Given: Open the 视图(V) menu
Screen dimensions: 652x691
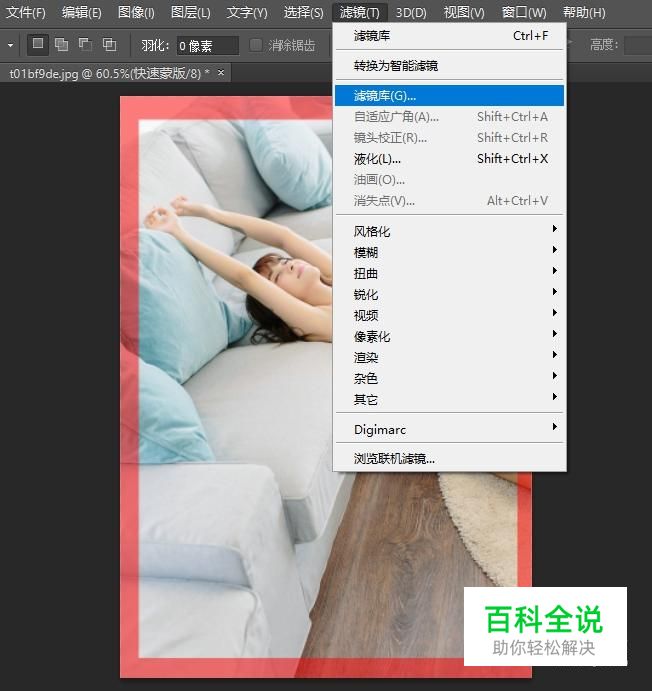Looking at the screenshot, I should click(464, 12).
